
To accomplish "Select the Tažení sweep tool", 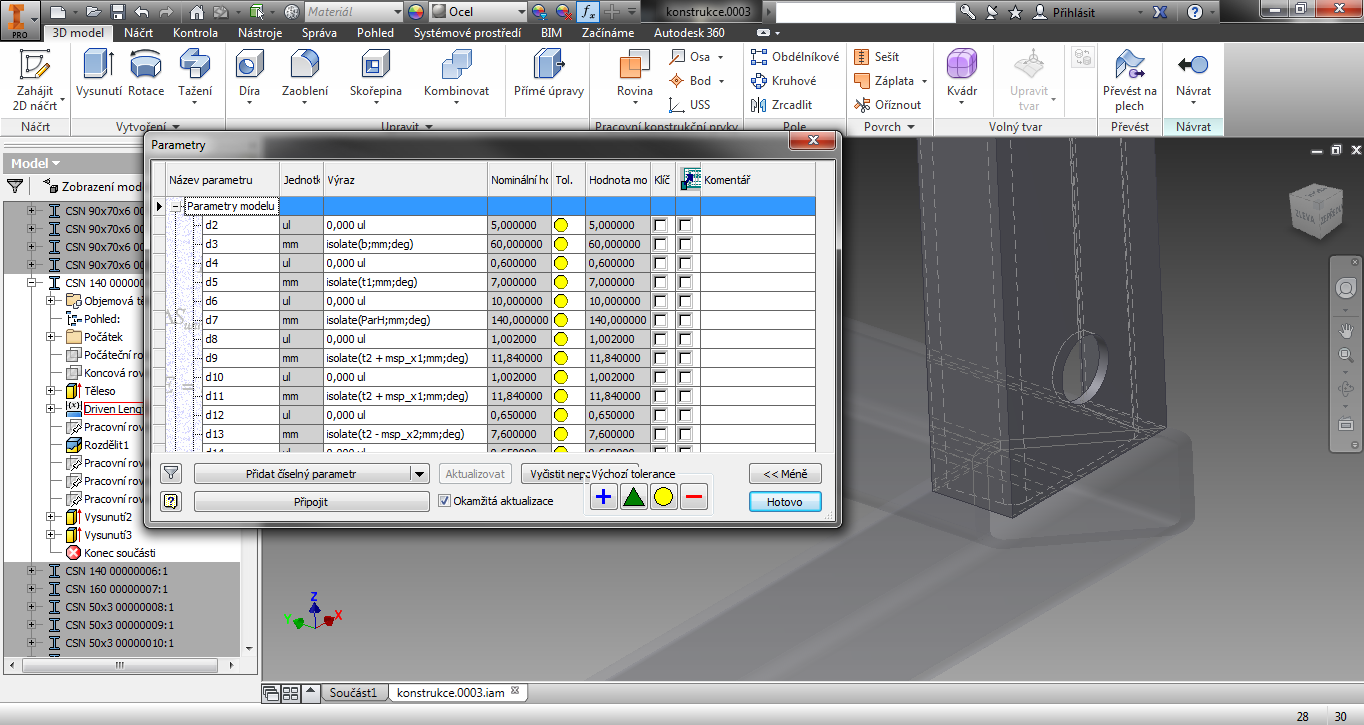I will pyautogui.click(x=195, y=74).
